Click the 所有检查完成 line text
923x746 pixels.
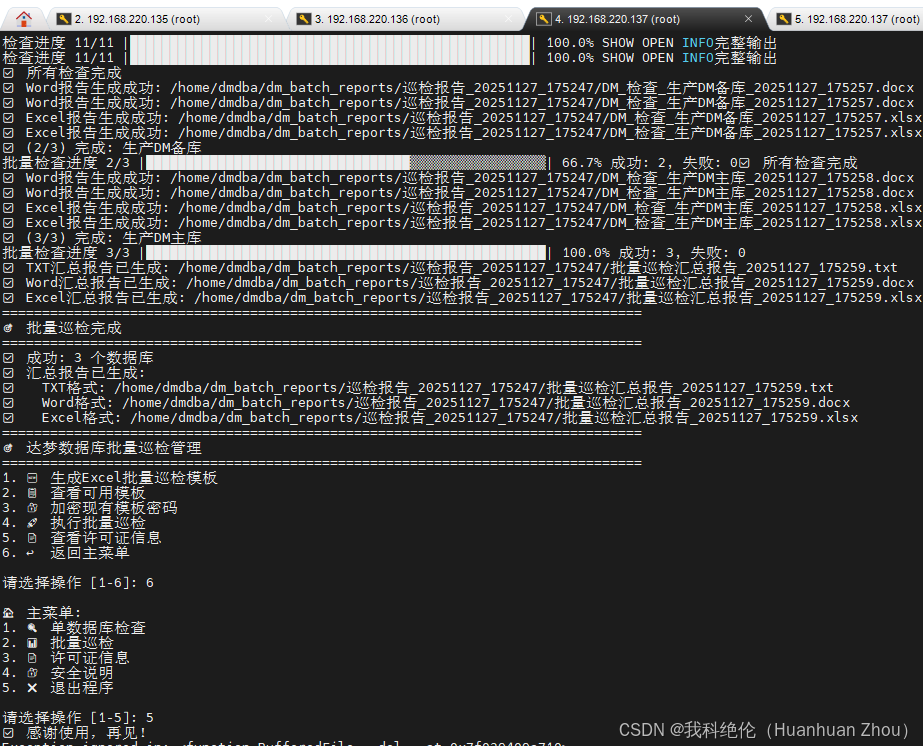click(x=74, y=73)
